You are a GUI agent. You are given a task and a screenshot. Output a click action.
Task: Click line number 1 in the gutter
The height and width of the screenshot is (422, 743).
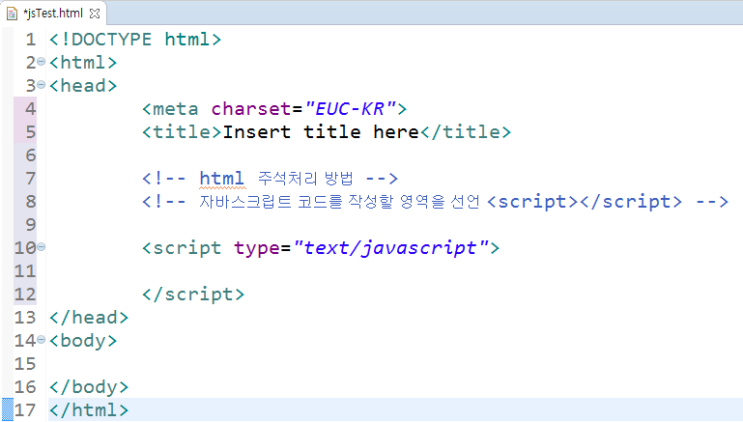(30, 40)
